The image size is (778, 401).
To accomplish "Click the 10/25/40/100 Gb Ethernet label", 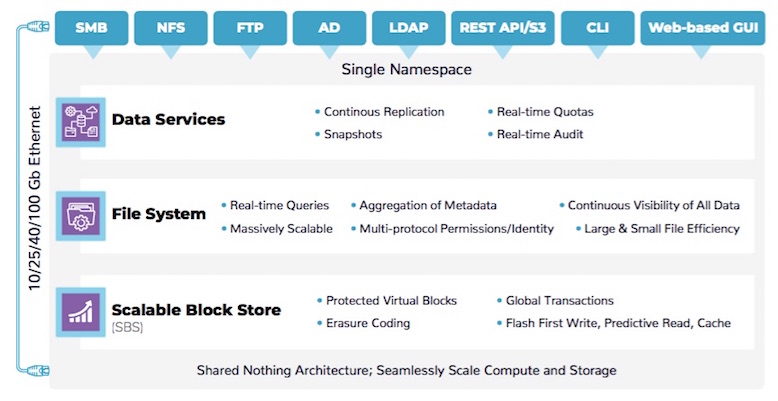I will (34, 198).
